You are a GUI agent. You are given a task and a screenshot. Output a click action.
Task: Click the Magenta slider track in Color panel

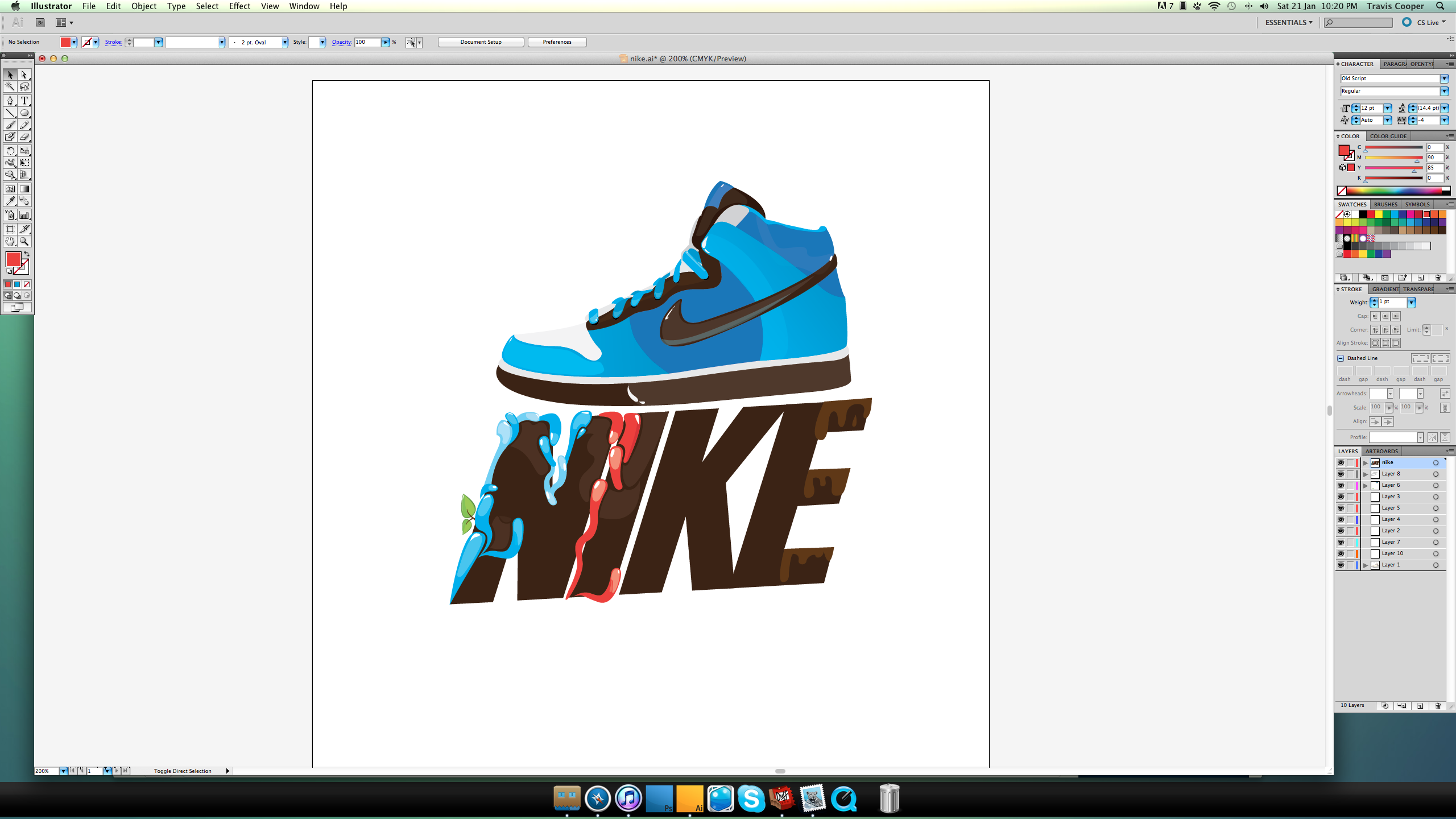coord(1393,158)
